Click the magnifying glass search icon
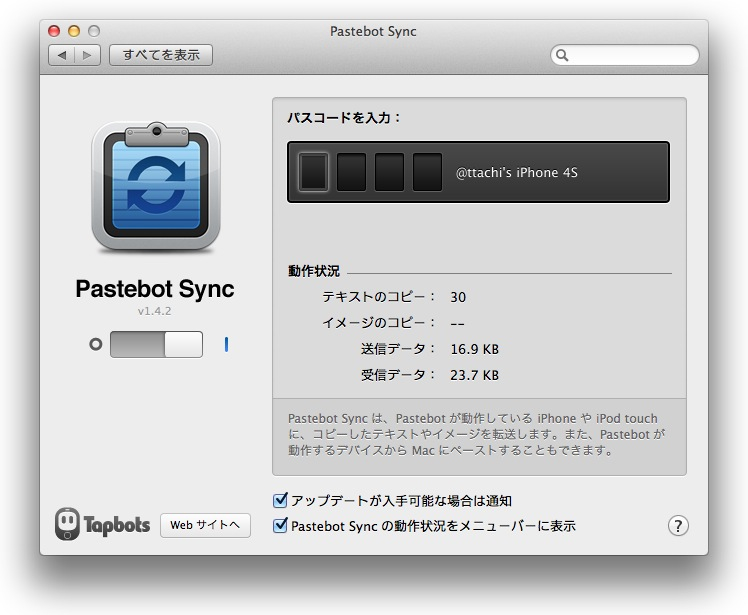 (x=563, y=55)
